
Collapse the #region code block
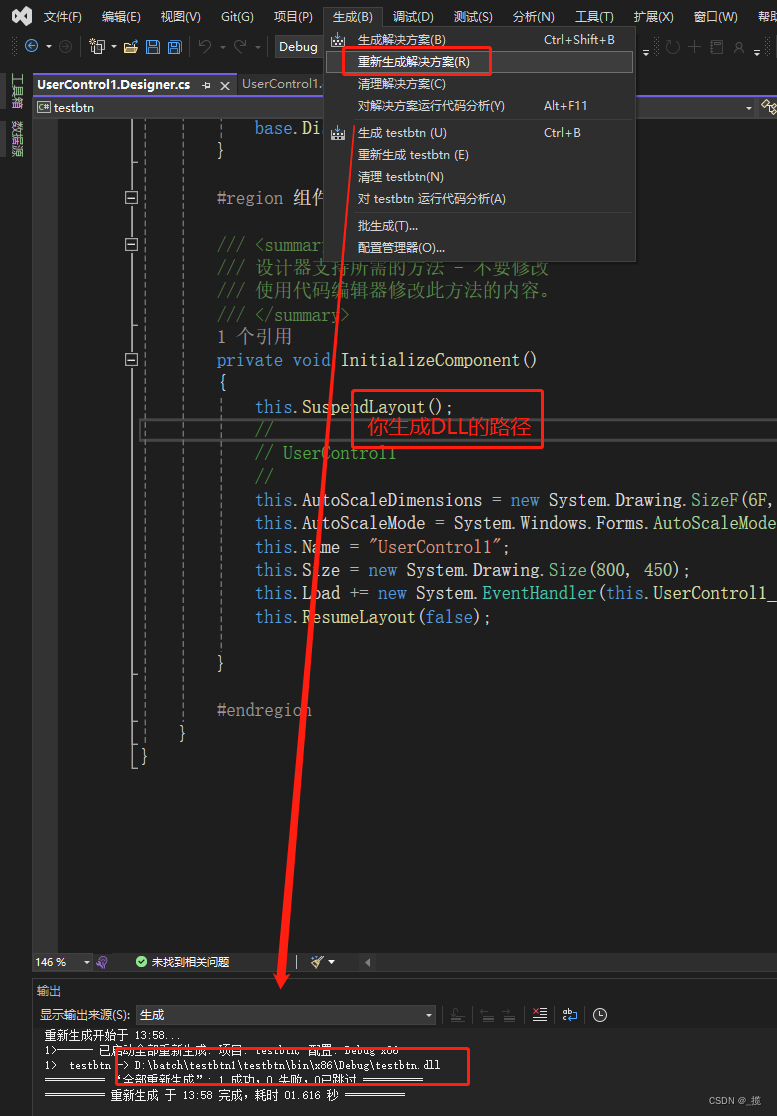point(130,198)
